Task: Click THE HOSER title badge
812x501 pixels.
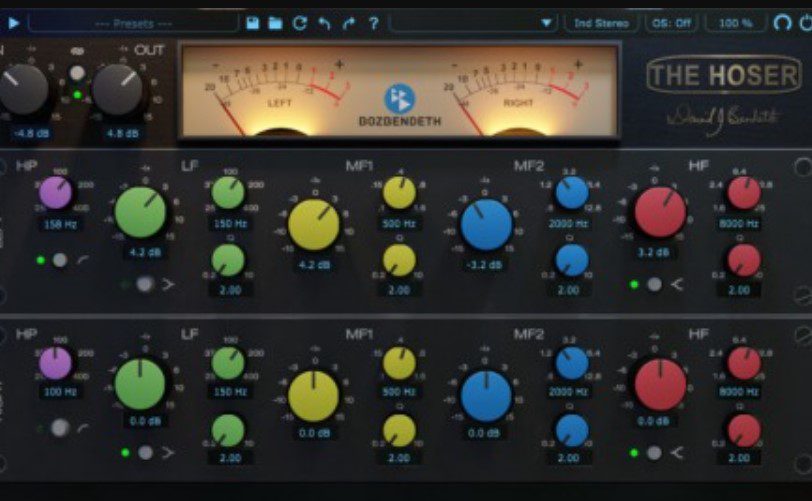Action: tap(724, 75)
